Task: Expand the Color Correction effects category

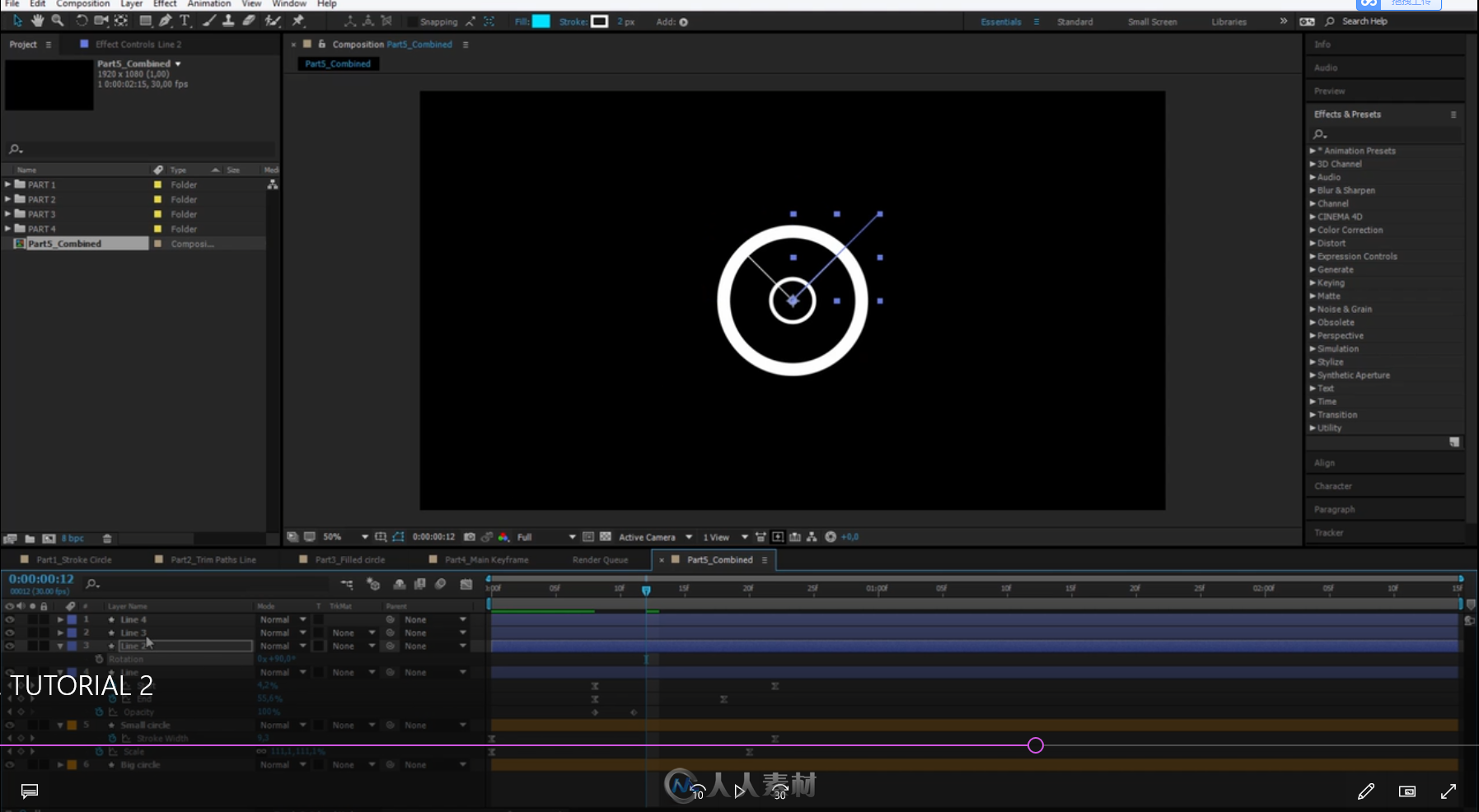Action: tap(1313, 230)
